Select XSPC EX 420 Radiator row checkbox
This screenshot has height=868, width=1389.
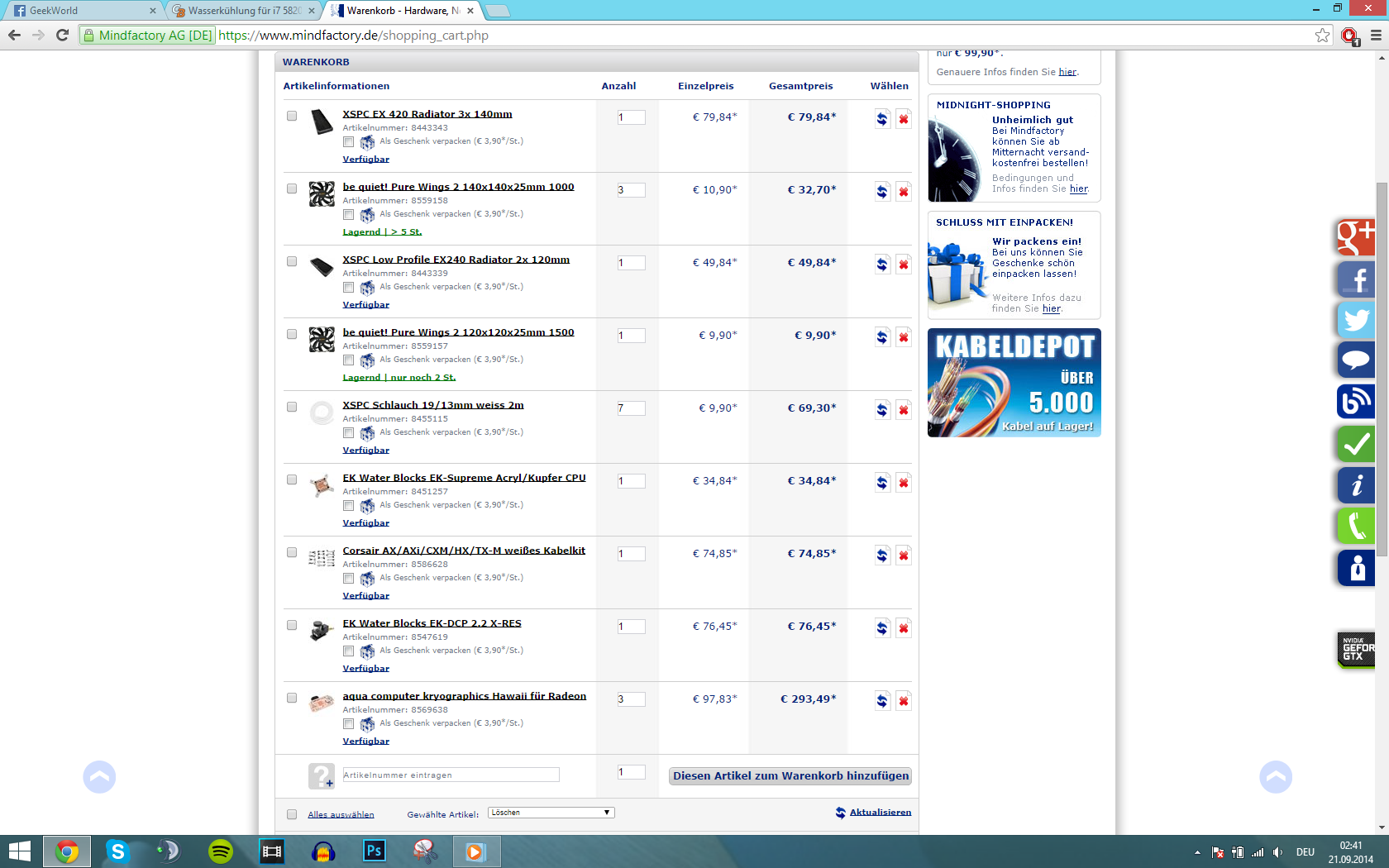click(292, 116)
